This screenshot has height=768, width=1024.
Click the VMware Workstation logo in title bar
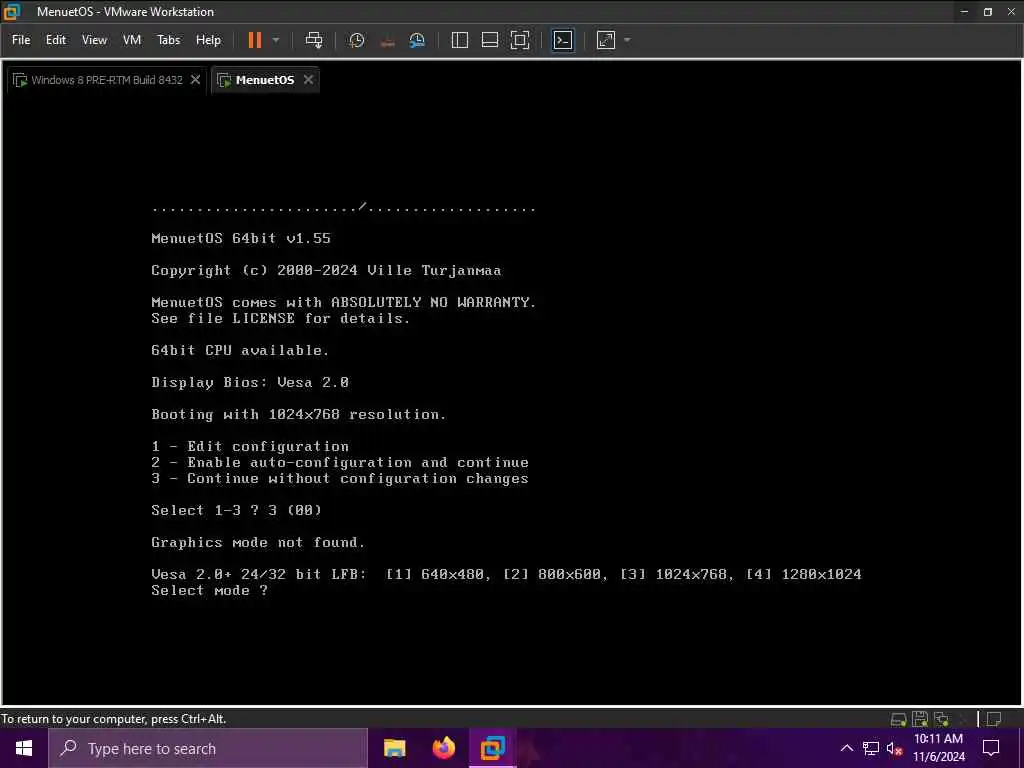coord(12,11)
